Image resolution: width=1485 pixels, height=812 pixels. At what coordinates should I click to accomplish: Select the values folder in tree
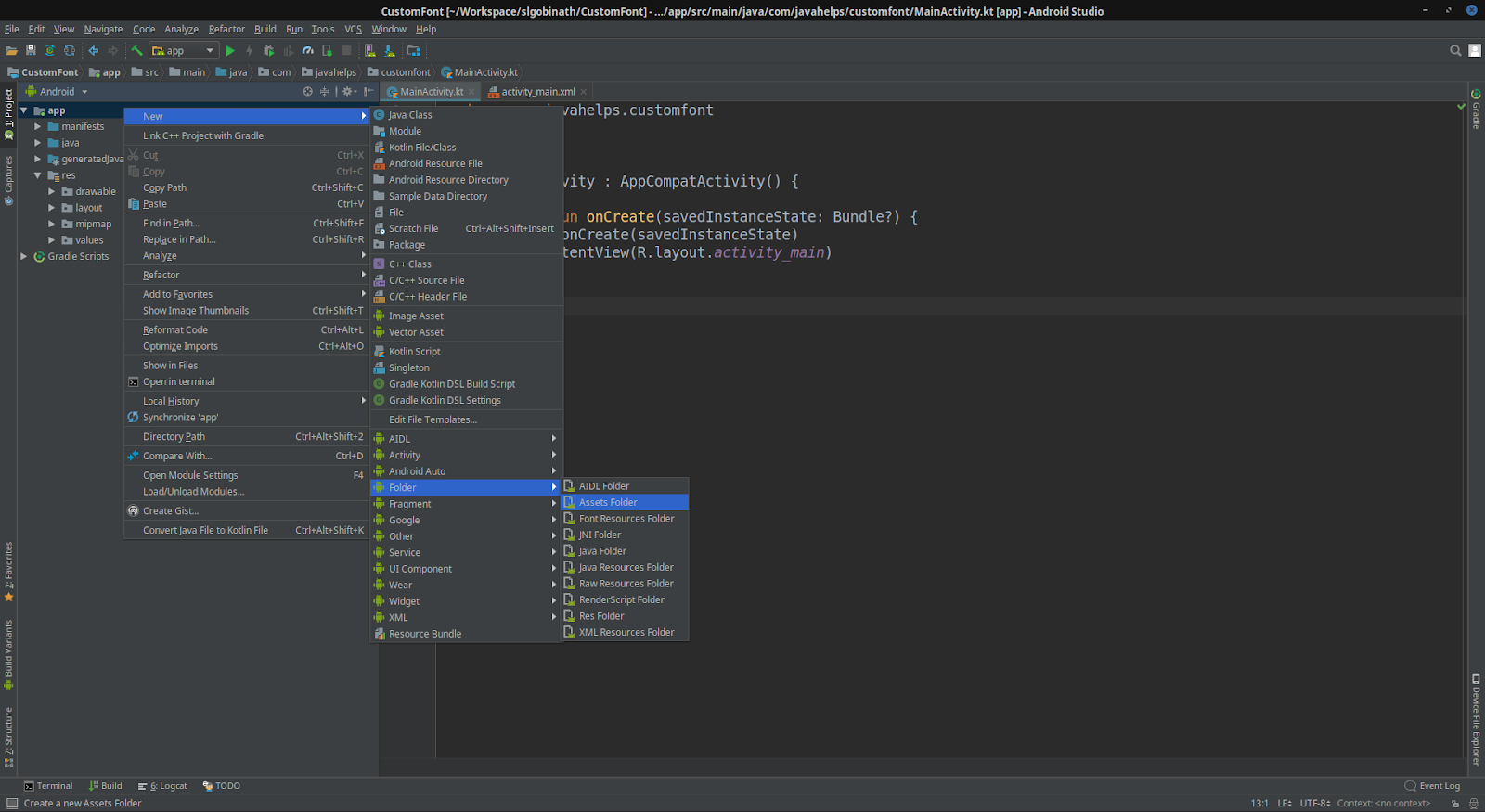[83, 240]
